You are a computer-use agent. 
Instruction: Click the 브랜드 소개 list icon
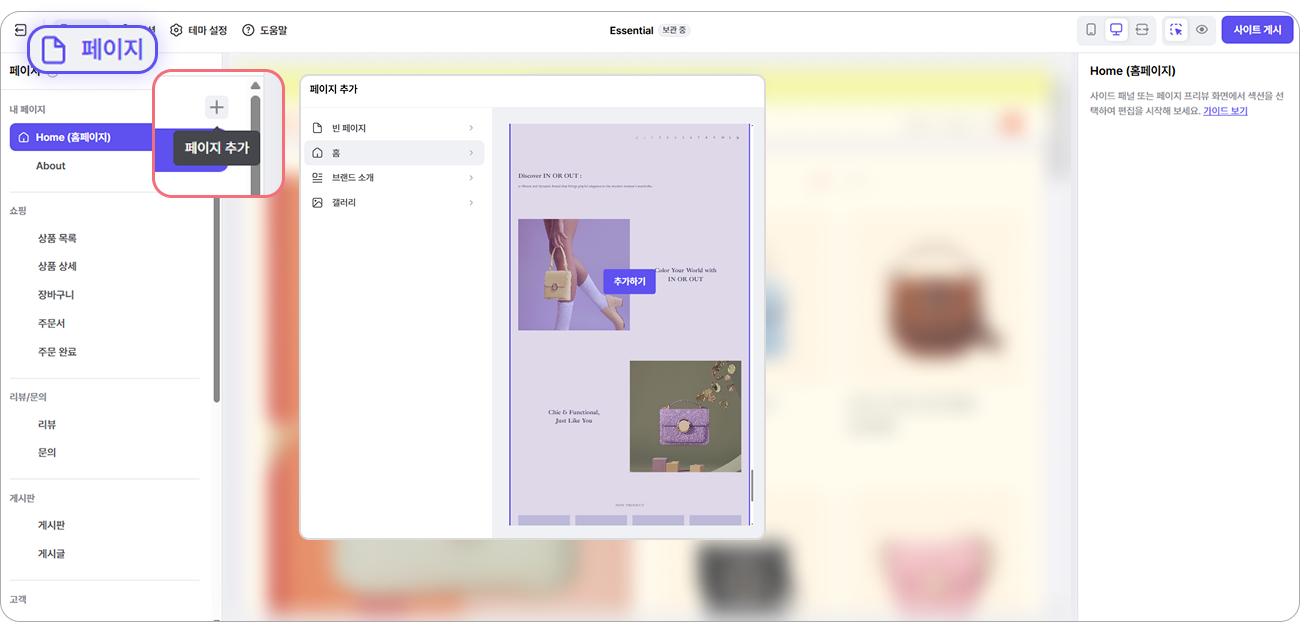coord(318,177)
